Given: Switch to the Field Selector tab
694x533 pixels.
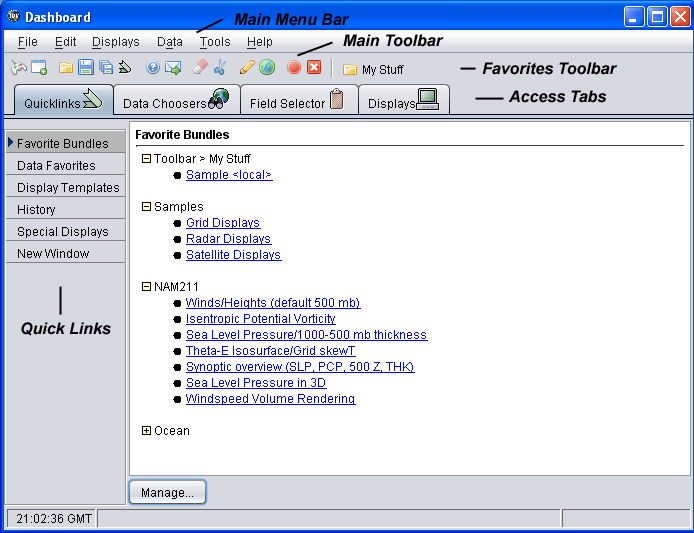Looking at the screenshot, I should pyautogui.click(x=298, y=102).
